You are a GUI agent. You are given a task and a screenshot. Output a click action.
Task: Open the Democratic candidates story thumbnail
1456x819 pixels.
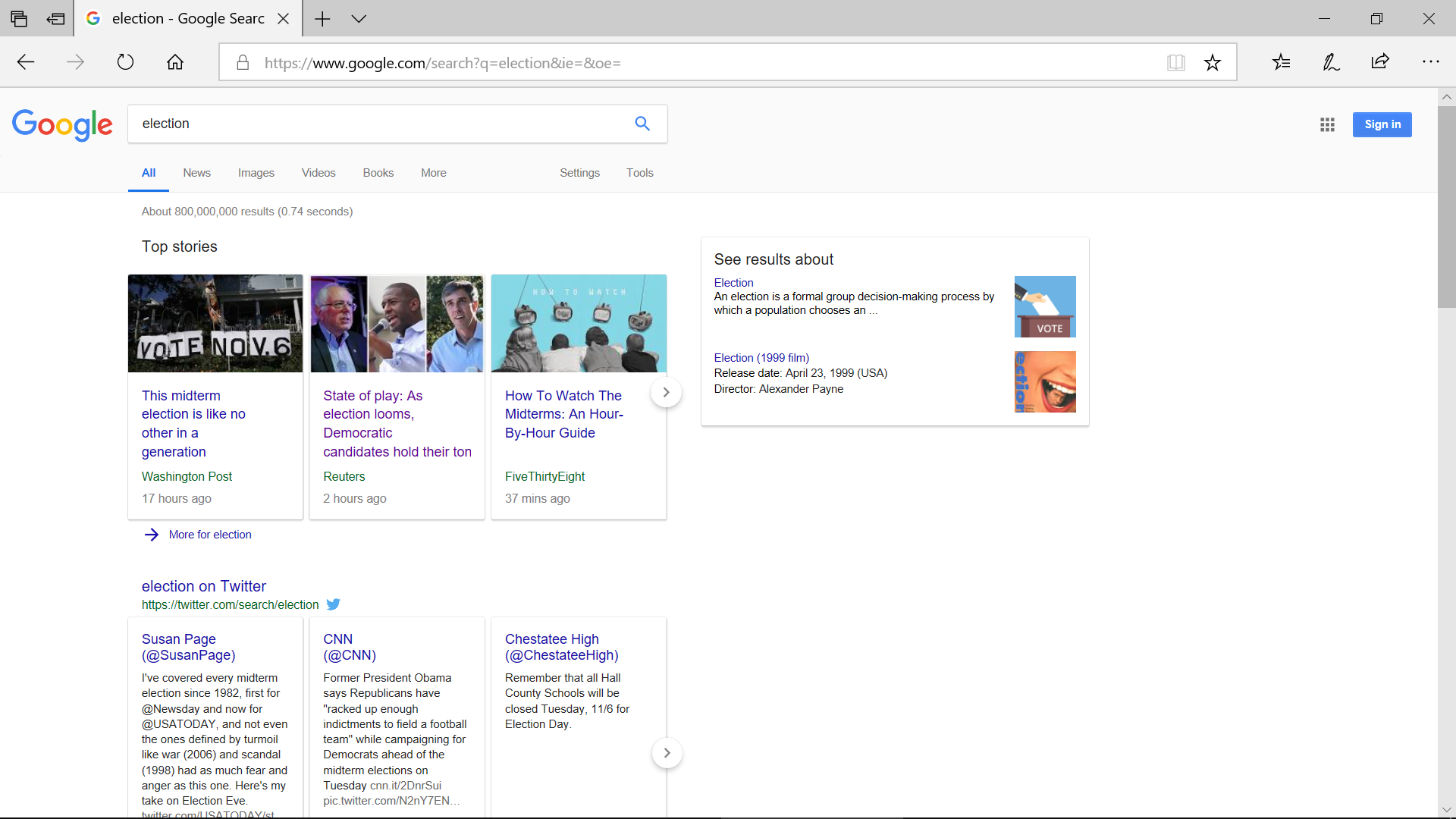(397, 323)
